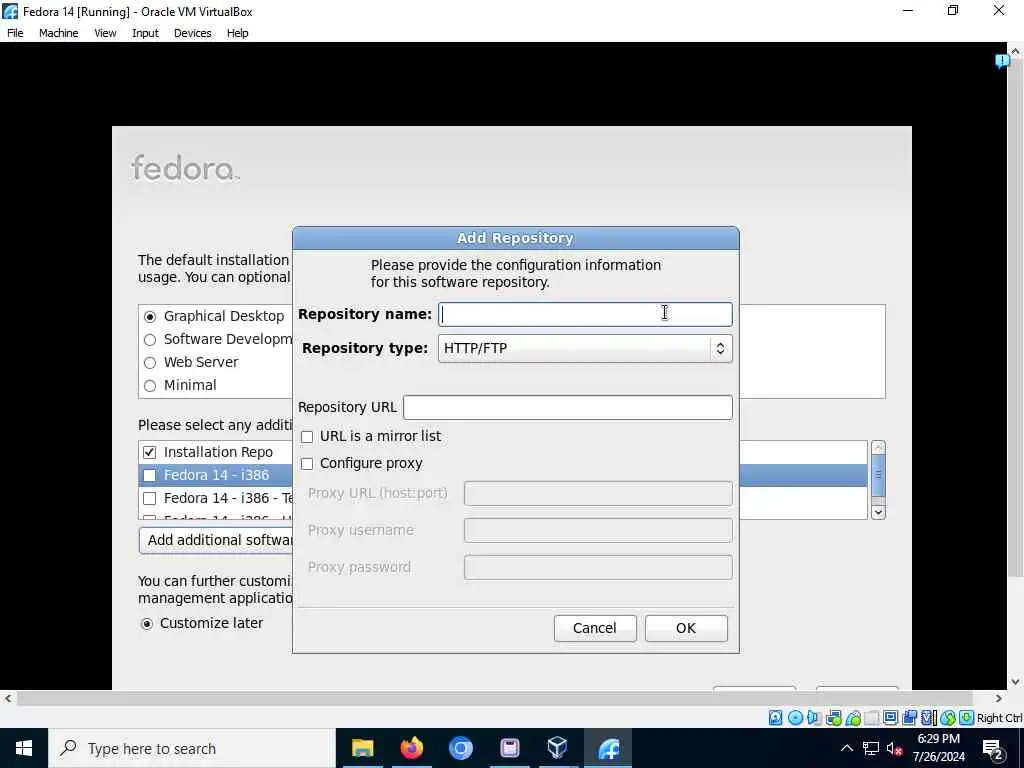Open the blue circular browser taskbar icon

tap(460, 748)
